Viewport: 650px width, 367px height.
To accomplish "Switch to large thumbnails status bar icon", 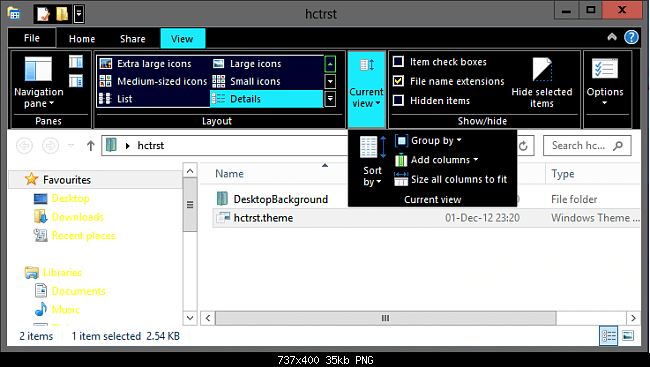I will click(628, 335).
